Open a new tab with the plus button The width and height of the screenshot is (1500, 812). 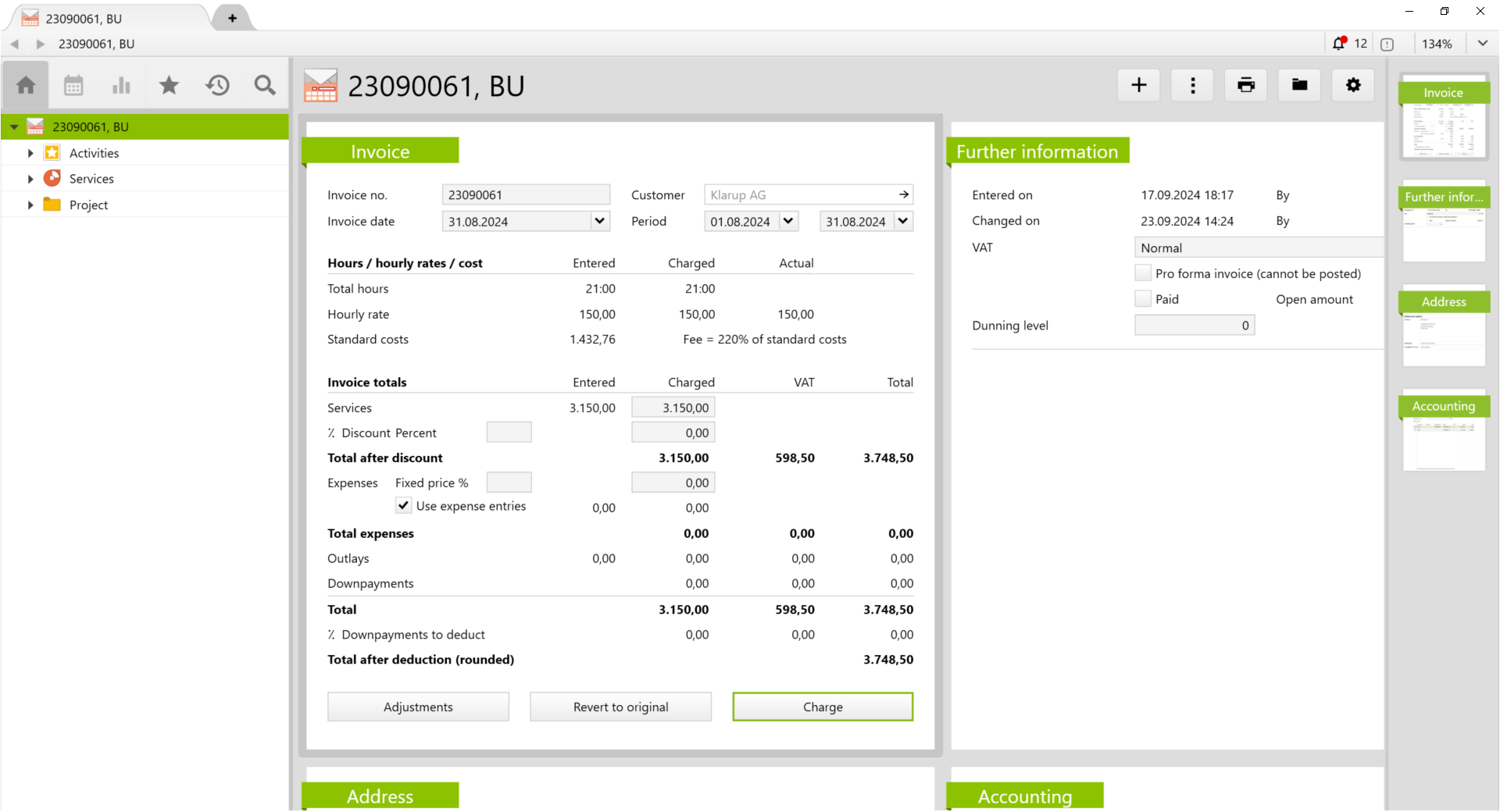pyautogui.click(x=231, y=17)
